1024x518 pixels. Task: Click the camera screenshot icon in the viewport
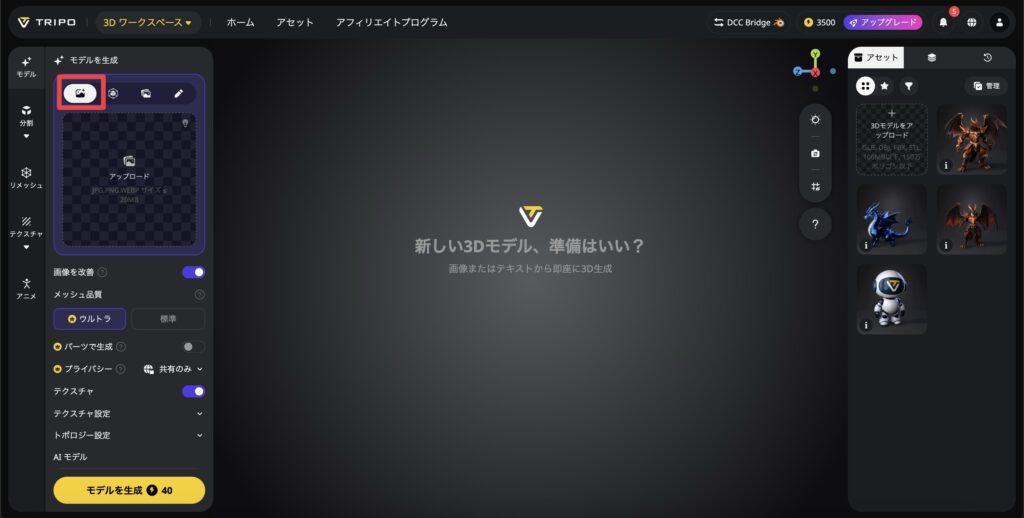click(x=815, y=153)
